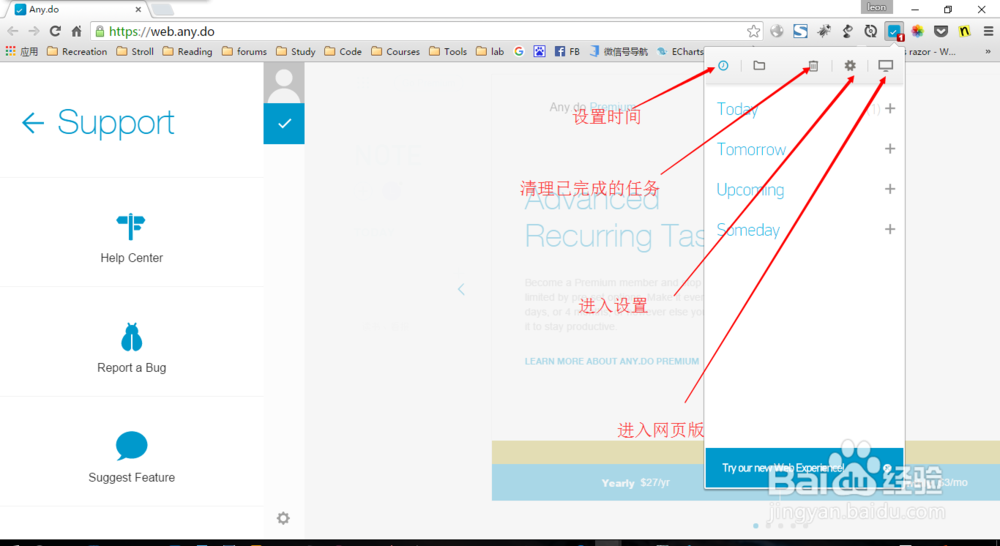Open the Recreation bookmarks folder
1000x546 pixels.
click(77, 52)
